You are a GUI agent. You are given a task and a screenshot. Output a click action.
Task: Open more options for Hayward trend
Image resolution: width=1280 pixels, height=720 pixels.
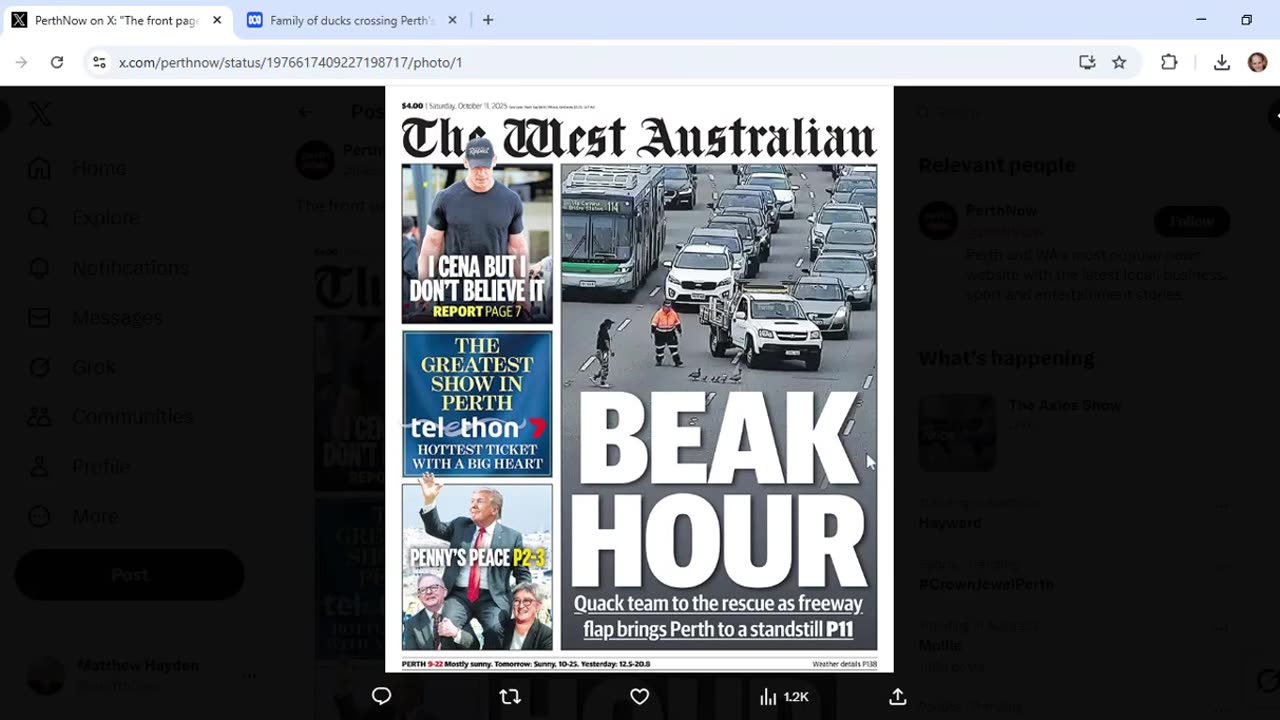[x=1221, y=506]
